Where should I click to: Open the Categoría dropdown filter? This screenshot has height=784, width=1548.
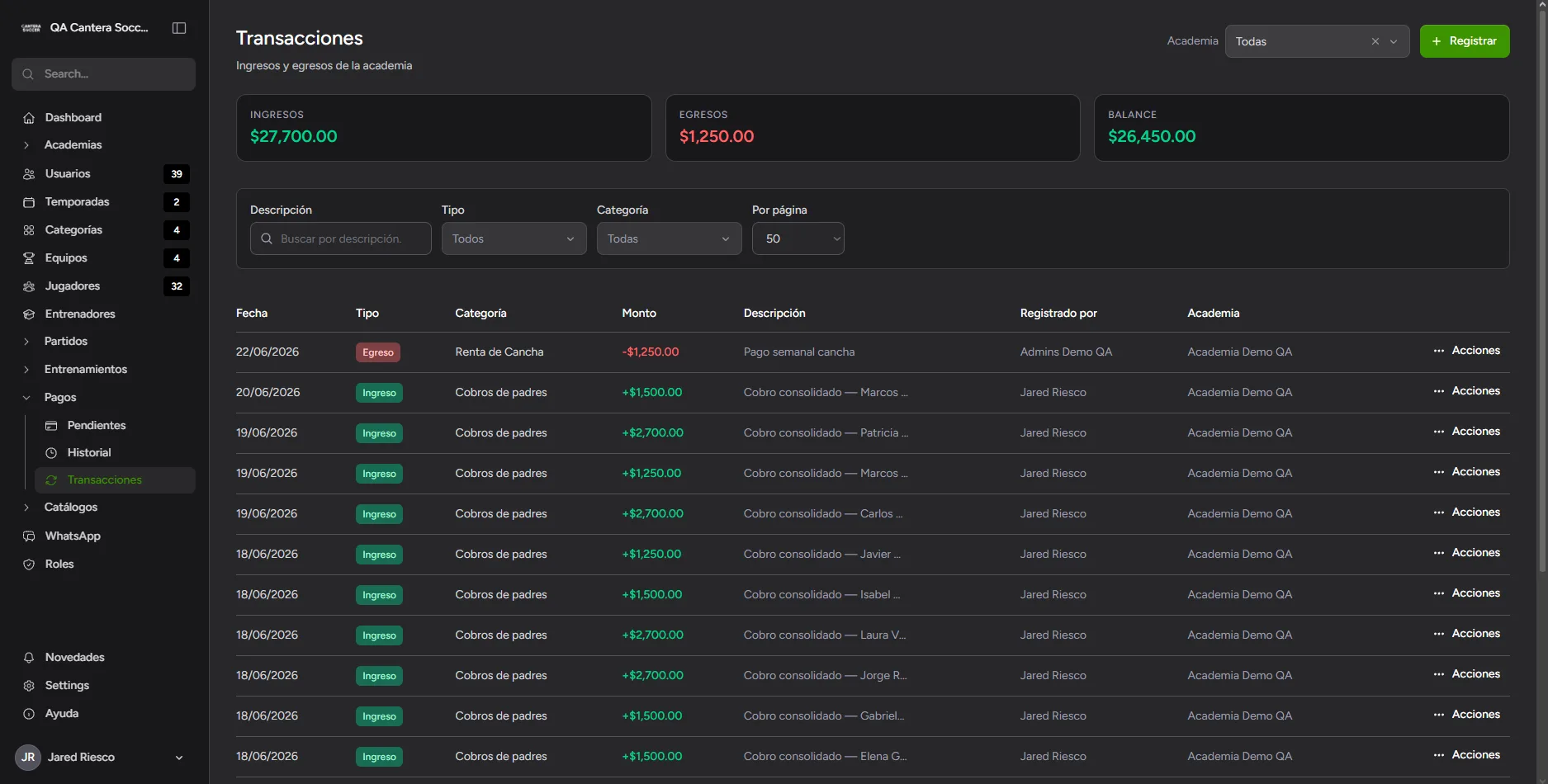pos(669,239)
